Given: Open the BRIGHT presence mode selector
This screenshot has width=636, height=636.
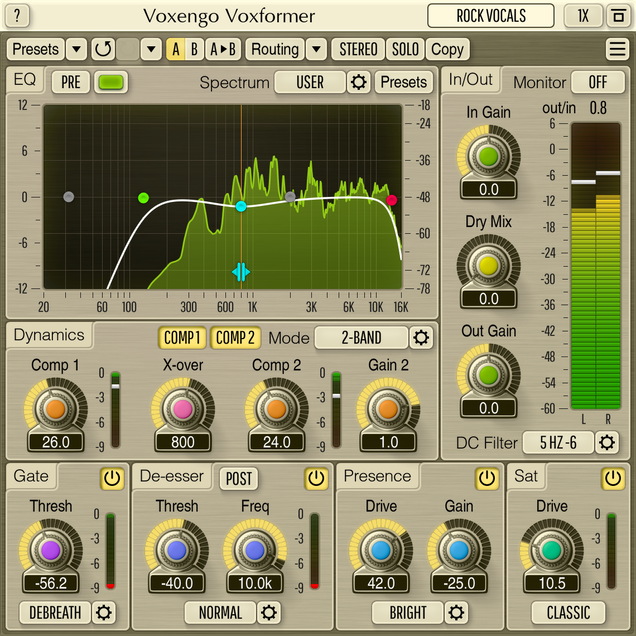Looking at the screenshot, I should pos(408,612).
